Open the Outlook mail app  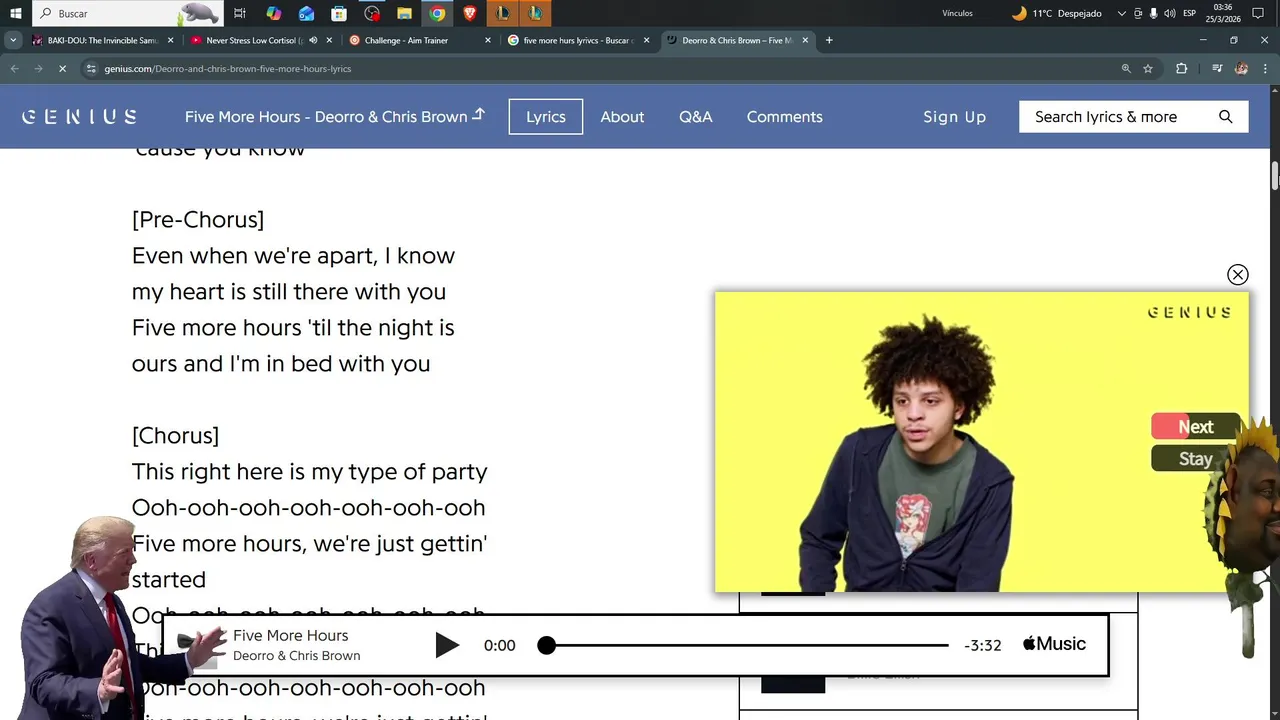(x=306, y=13)
